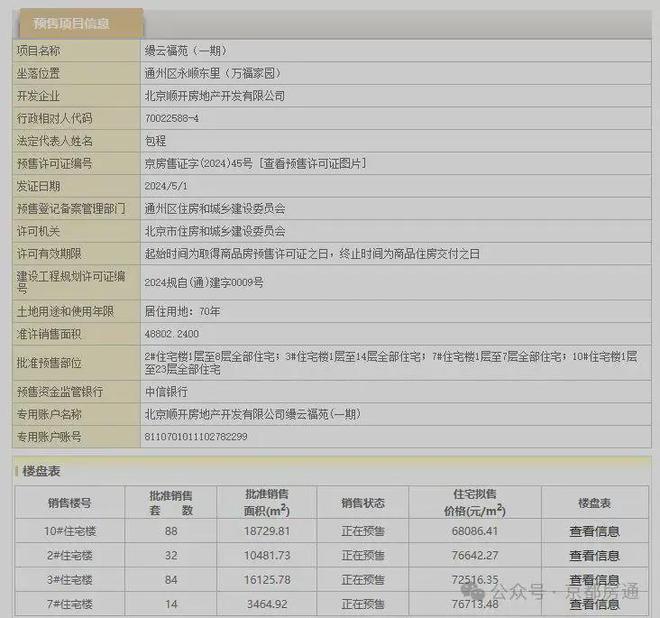
Task: Click 2024规自(通)建字0009号 value
Action: (x=204, y=282)
